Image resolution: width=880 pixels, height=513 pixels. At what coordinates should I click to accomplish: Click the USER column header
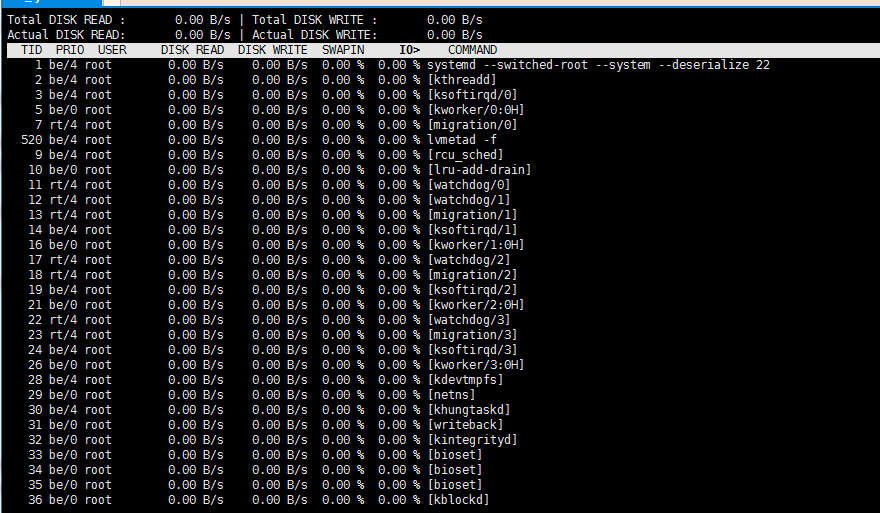[112, 50]
